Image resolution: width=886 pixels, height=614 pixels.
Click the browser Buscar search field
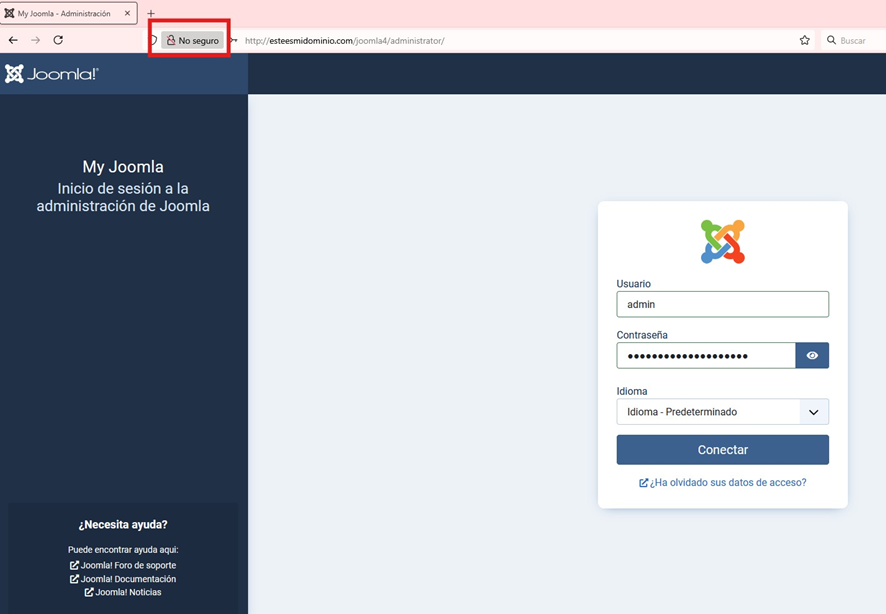pyautogui.click(x=853, y=40)
